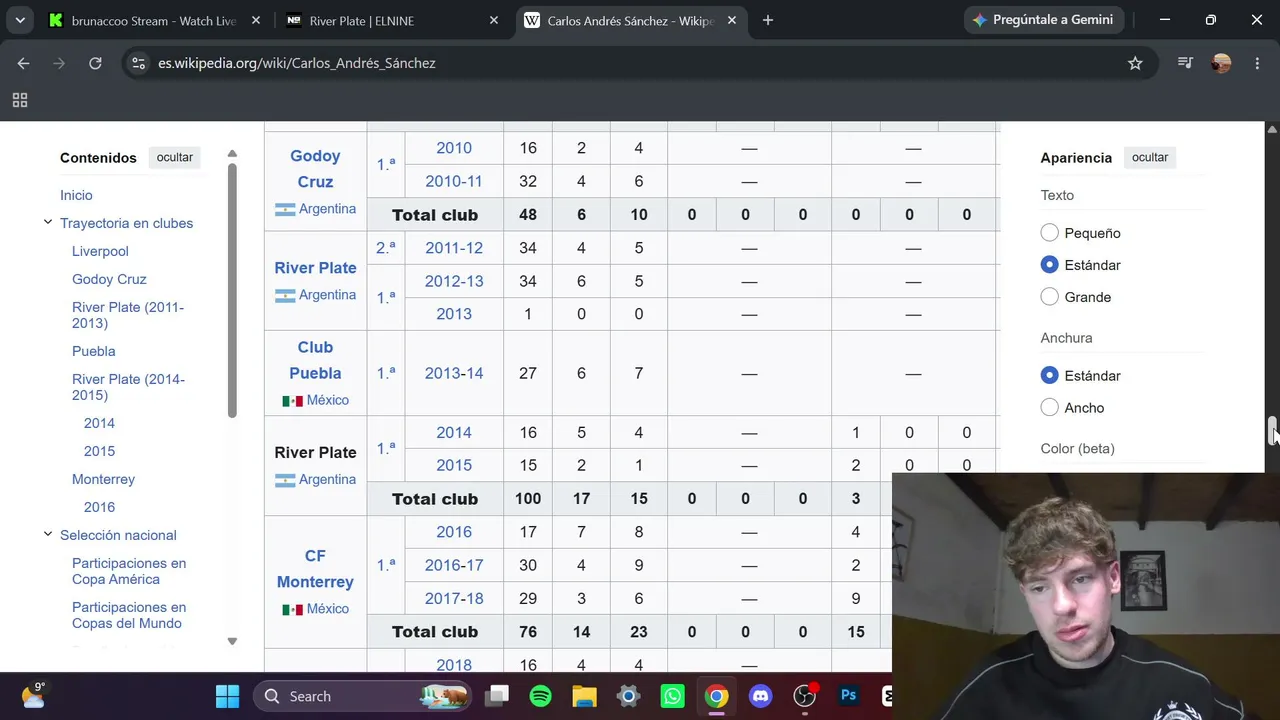Open the Chrome three-dot menu

(x=1257, y=63)
